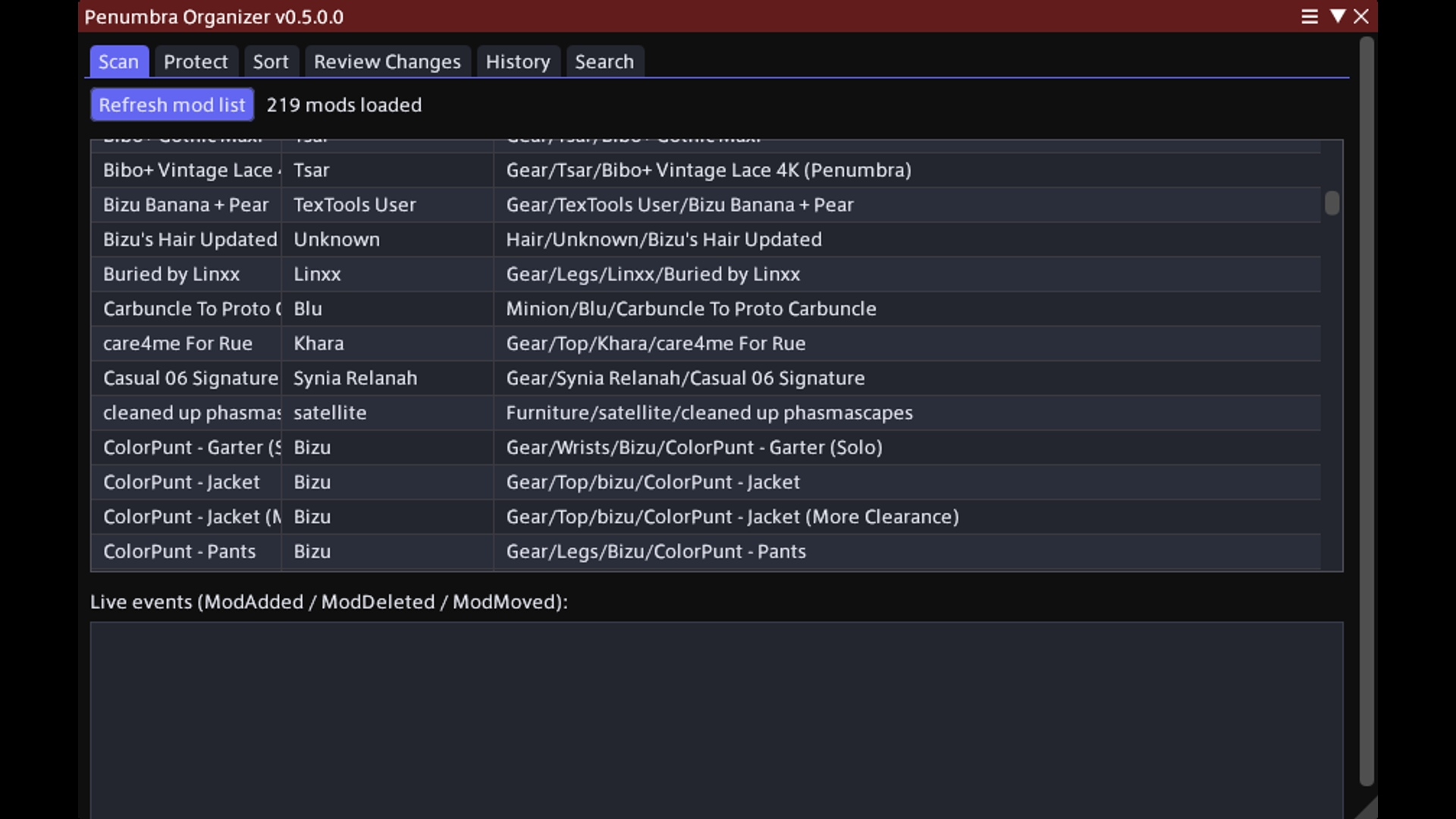The image size is (1456, 819).
Task: Click Bizu author in ColorPunt - Pants row
Action: pyautogui.click(x=312, y=552)
